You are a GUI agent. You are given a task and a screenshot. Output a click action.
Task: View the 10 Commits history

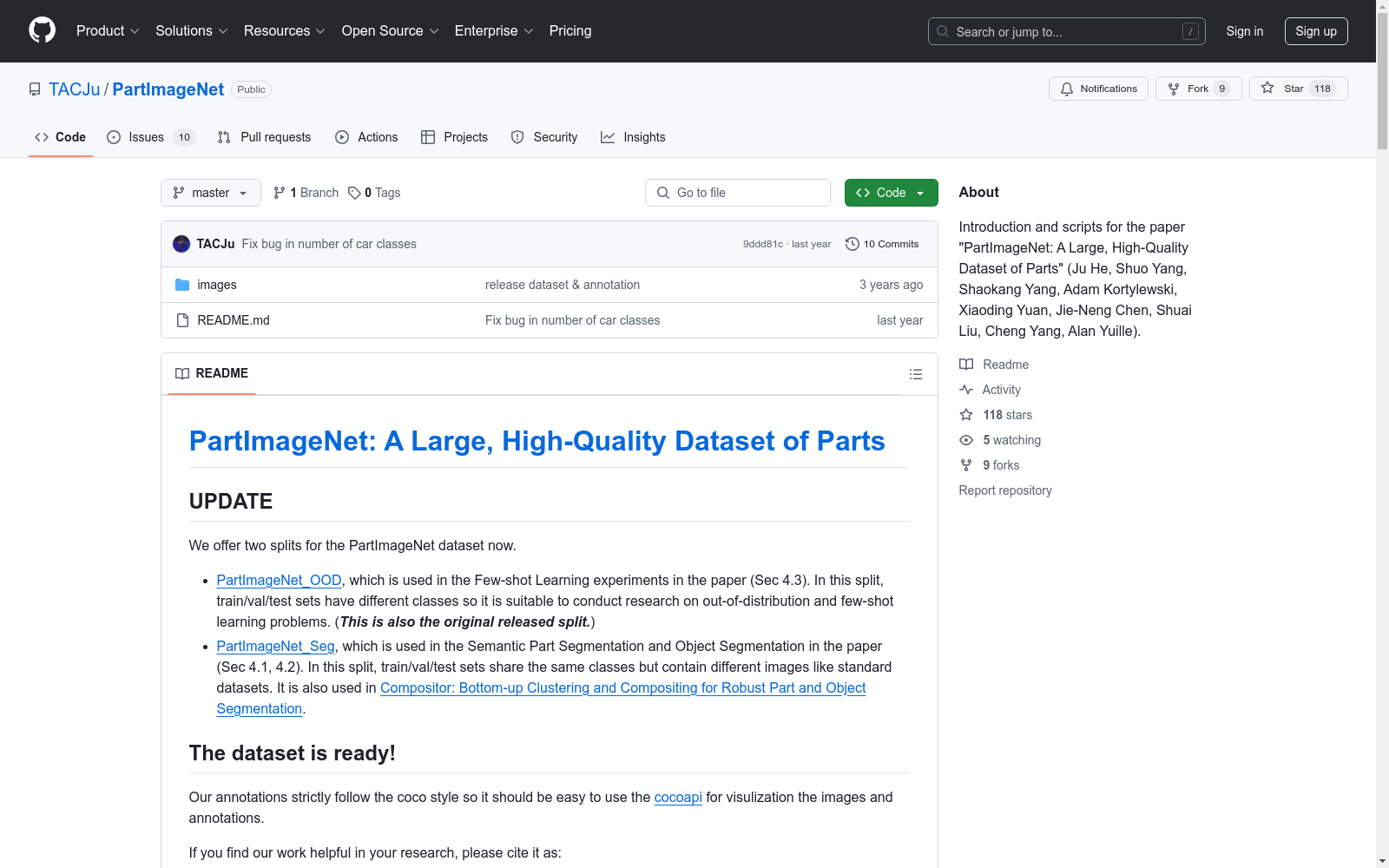click(x=882, y=244)
